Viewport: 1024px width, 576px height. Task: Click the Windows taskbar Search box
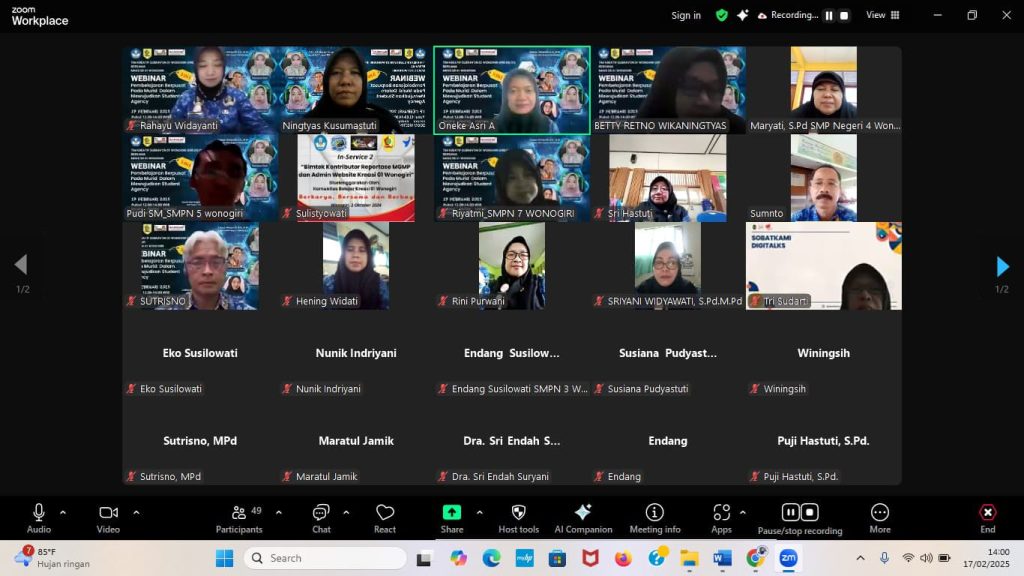pyautogui.click(x=325, y=558)
